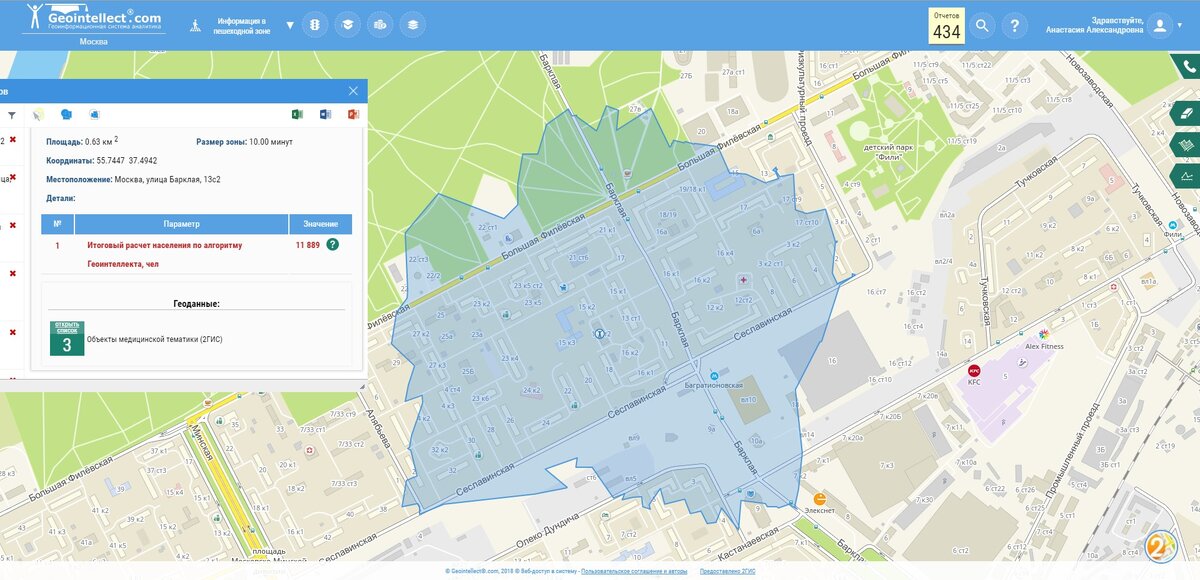Click the phone icon on the right sidebar

pos(1186,68)
